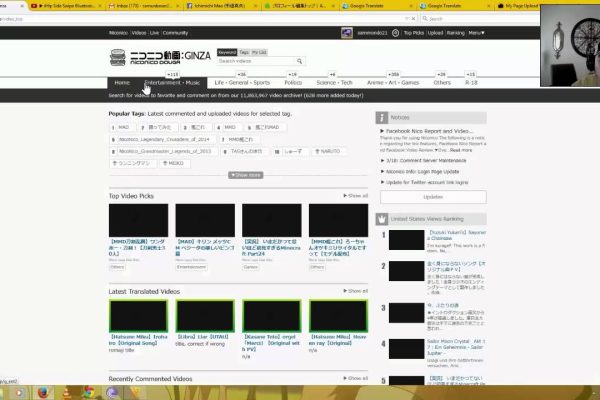Open the user avatar icon next to the username
The width and height of the screenshot is (600, 400).
click(347, 33)
